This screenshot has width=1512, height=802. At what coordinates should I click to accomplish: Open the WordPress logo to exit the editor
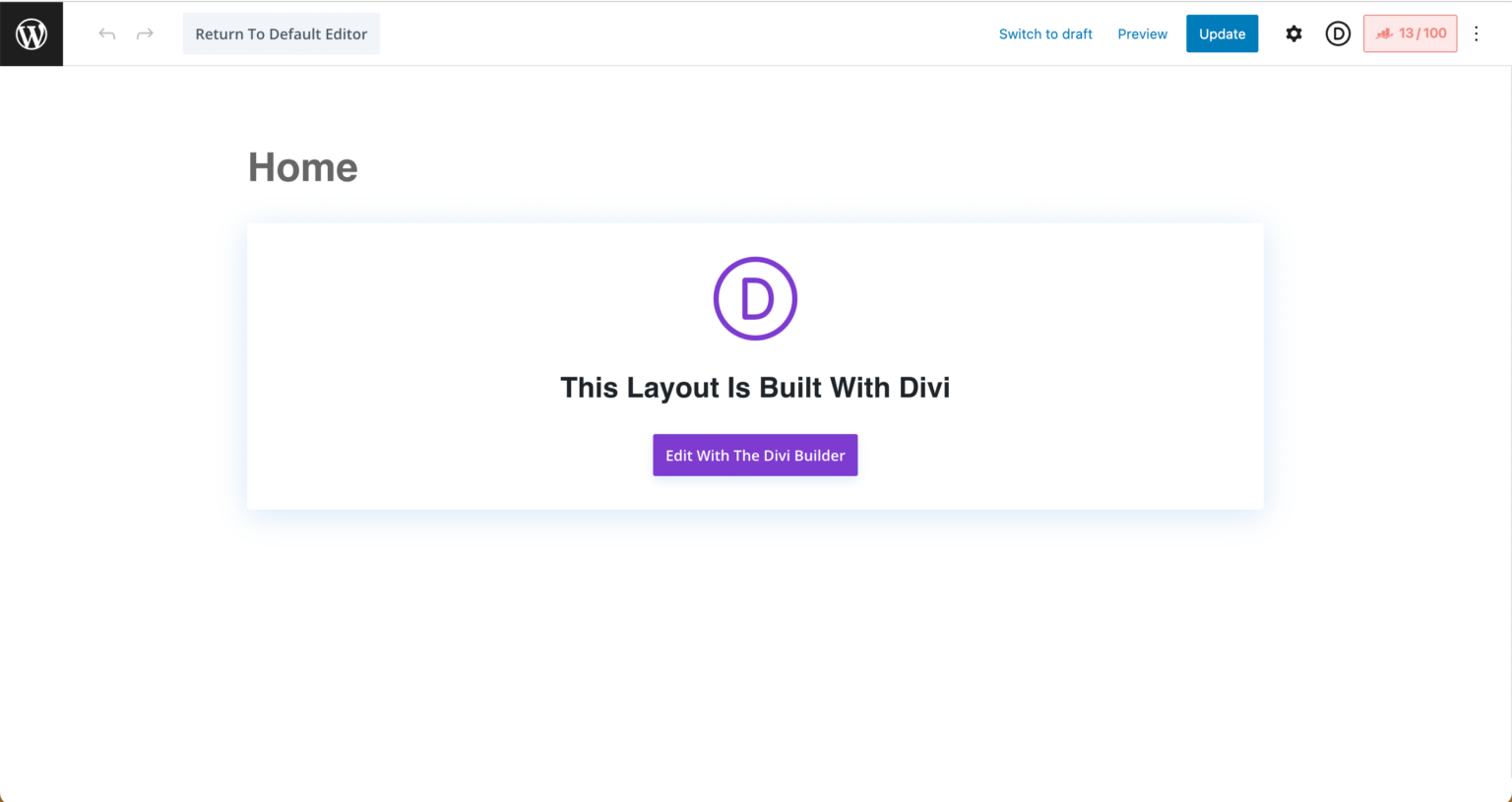(31, 32)
